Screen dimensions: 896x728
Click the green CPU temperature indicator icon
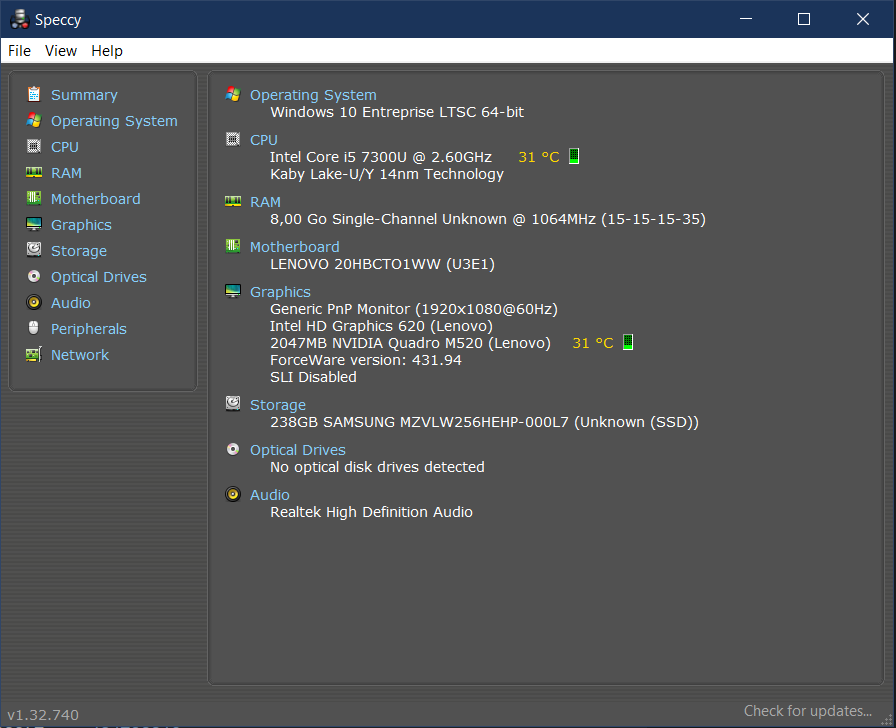574,156
